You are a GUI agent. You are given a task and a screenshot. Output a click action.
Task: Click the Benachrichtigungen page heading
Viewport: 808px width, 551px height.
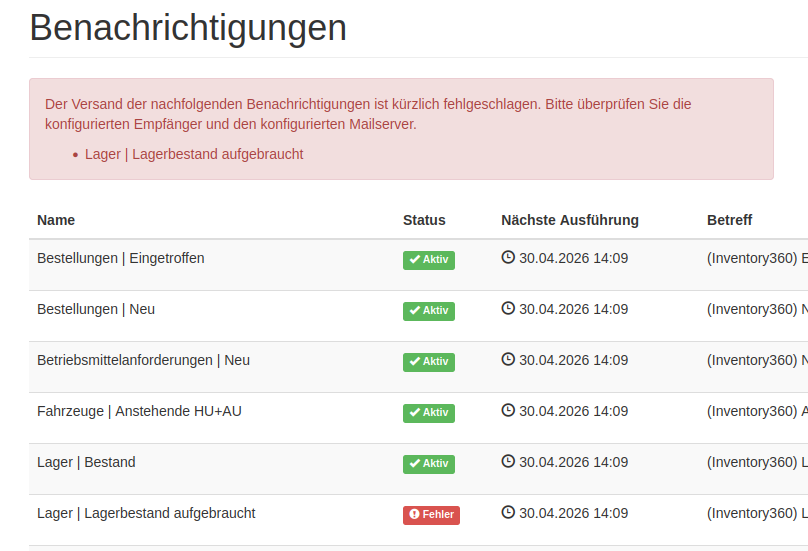click(x=188, y=28)
